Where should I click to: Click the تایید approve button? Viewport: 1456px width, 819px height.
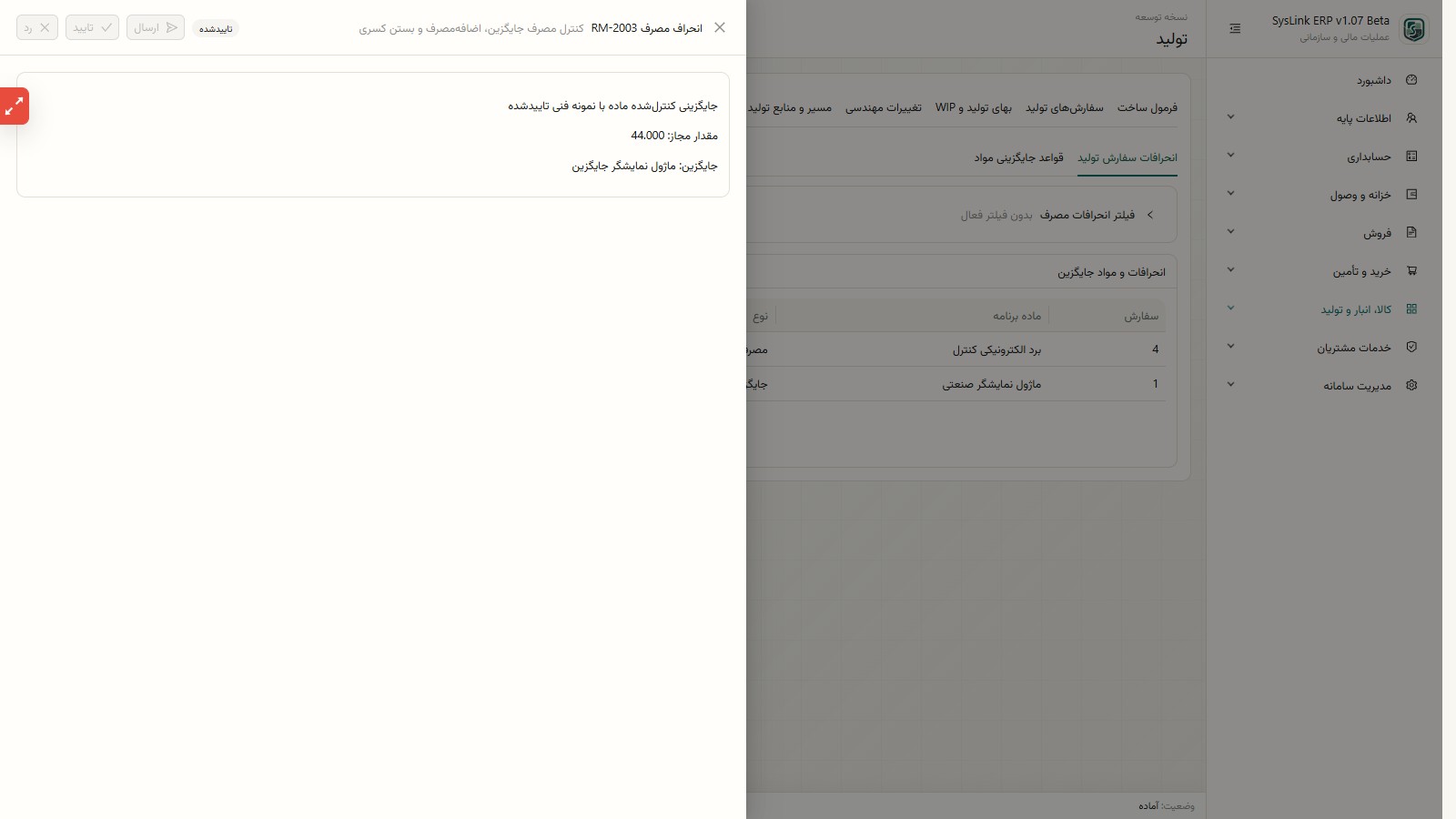coord(92,27)
